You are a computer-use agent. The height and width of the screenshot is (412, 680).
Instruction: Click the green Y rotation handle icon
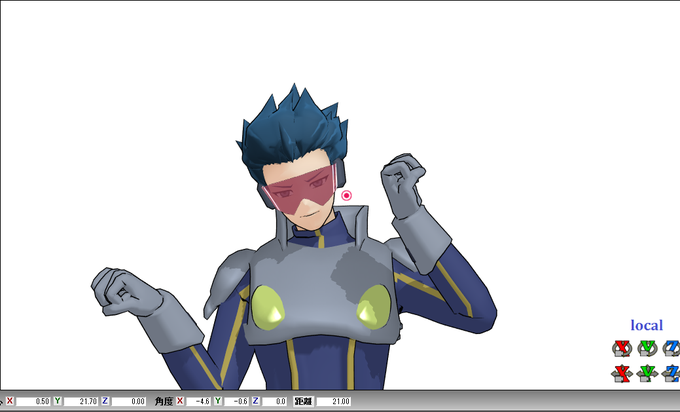click(647, 348)
